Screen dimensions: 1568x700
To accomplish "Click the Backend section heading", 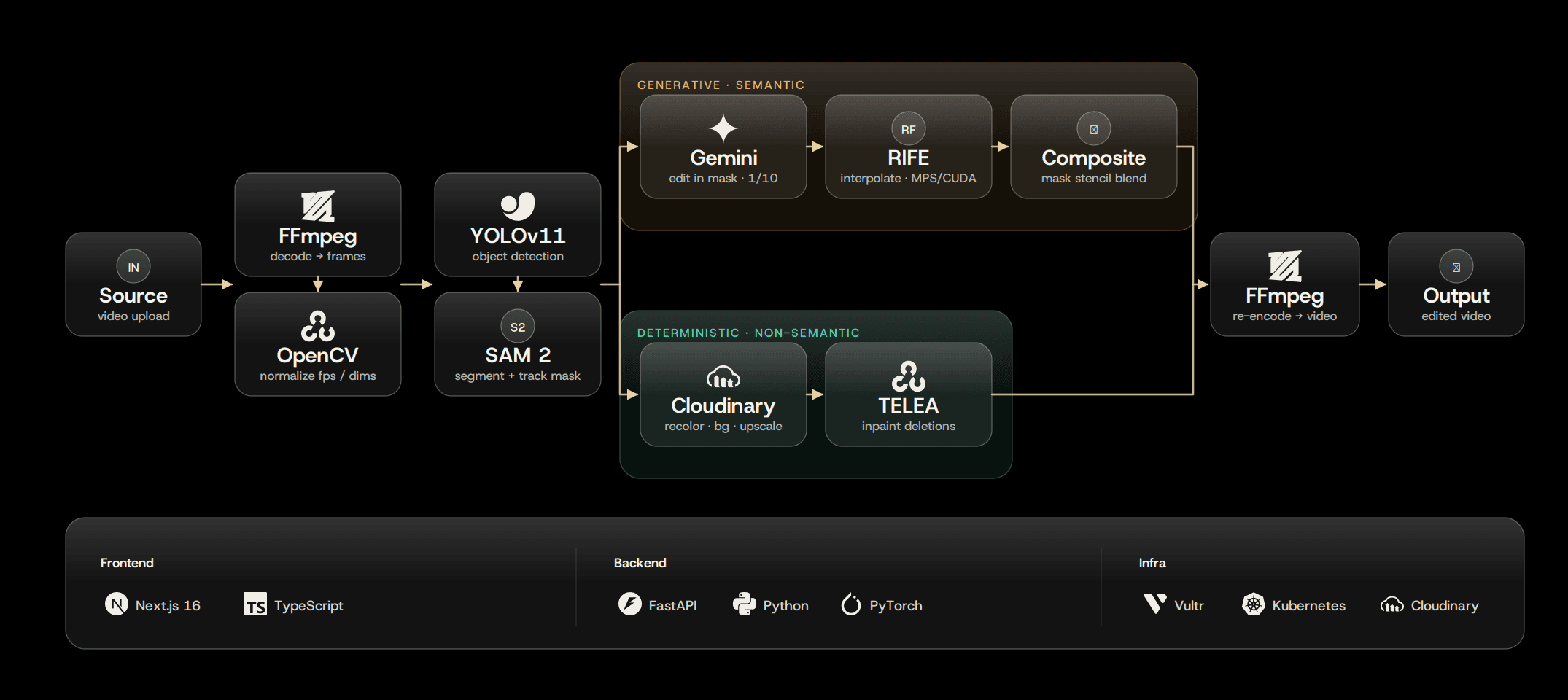I will [x=640, y=563].
